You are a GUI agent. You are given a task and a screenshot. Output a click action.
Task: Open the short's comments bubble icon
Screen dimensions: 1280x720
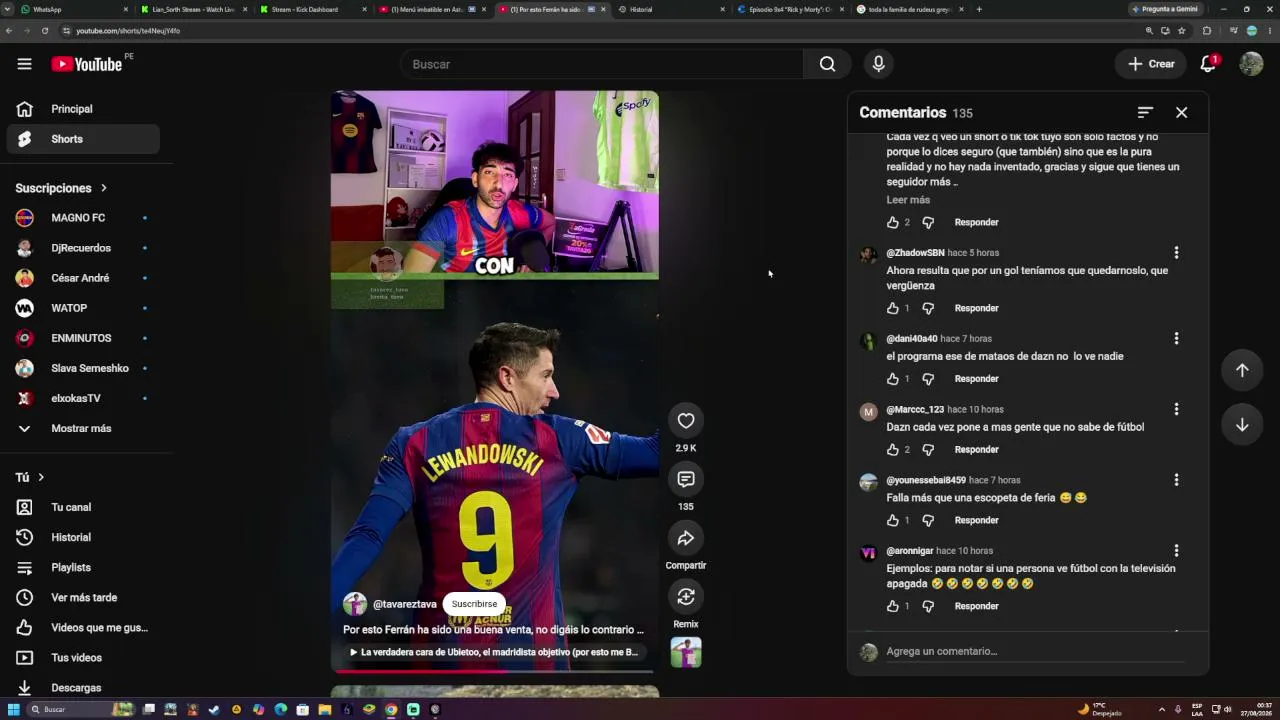click(686, 479)
